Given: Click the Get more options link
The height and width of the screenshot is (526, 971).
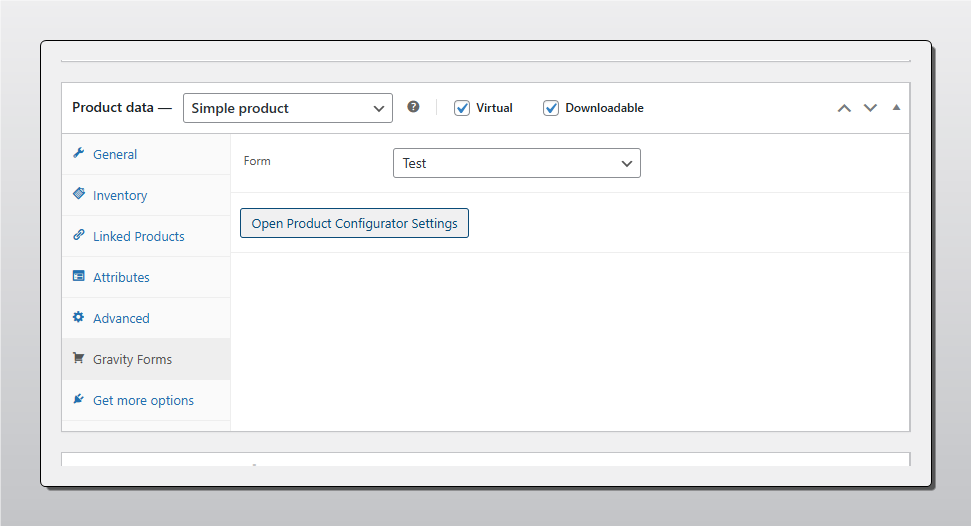Looking at the screenshot, I should pyautogui.click(x=143, y=401).
